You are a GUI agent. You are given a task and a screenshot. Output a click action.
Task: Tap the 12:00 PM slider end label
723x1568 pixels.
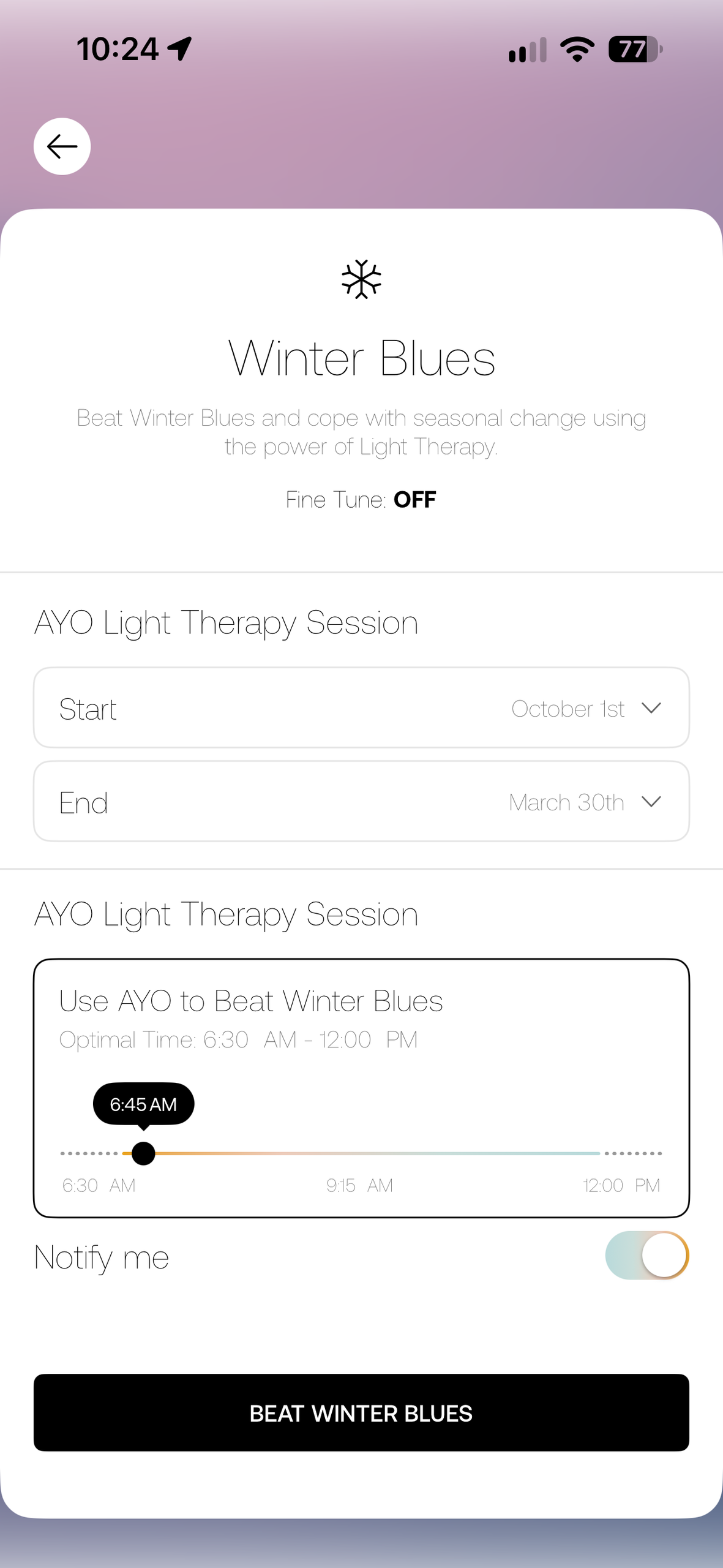click(621, 1185)
